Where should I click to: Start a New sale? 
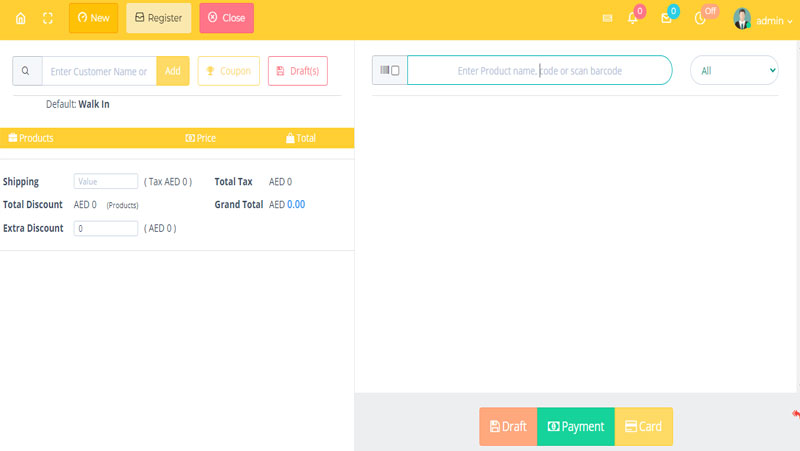93,18
